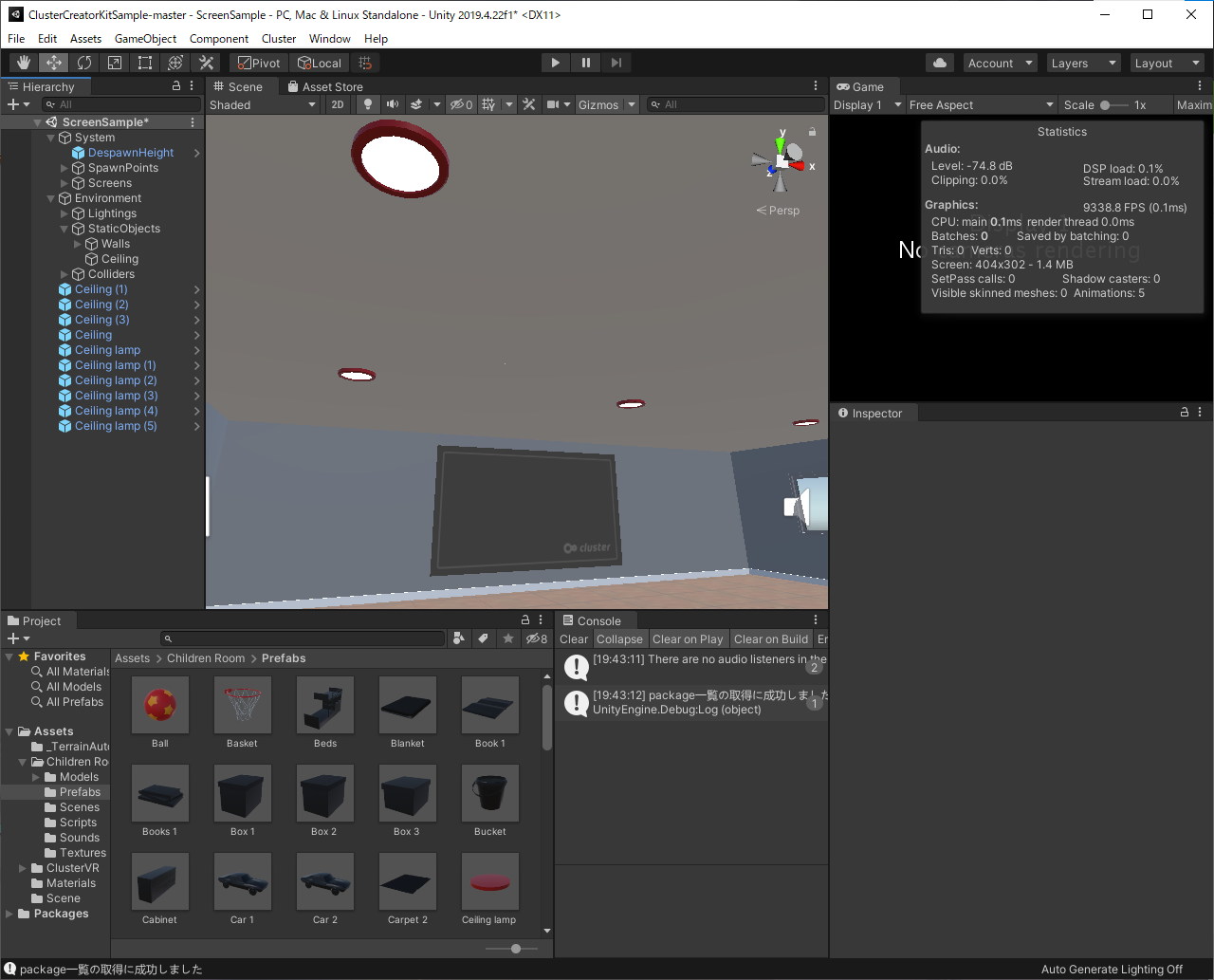The image size is (1214, 980).
Task: Select the Scale tool
Action: pyautogui.click(x=115, y=63)
